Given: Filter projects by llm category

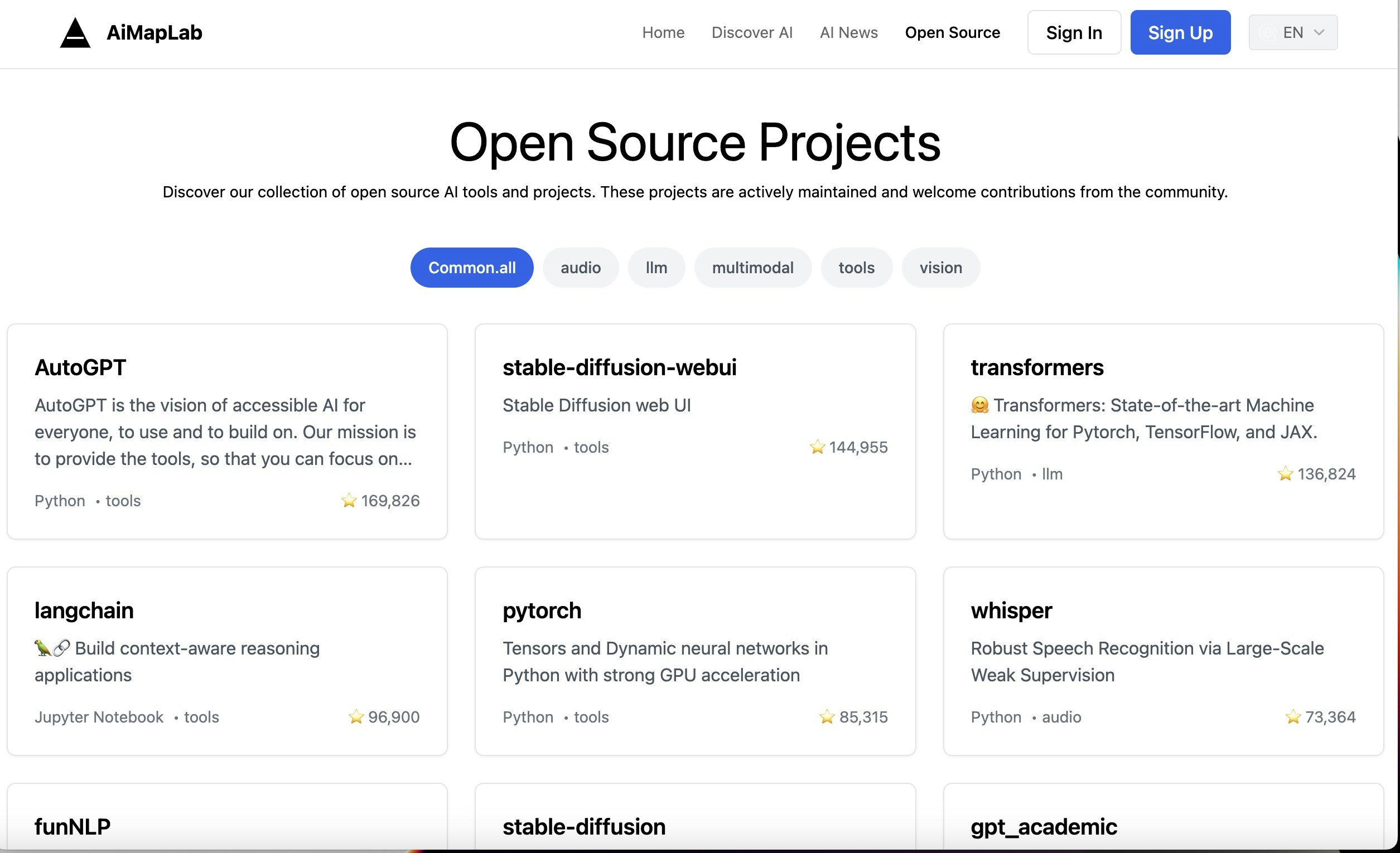Looking at the screenshot, I should [656, 268].
